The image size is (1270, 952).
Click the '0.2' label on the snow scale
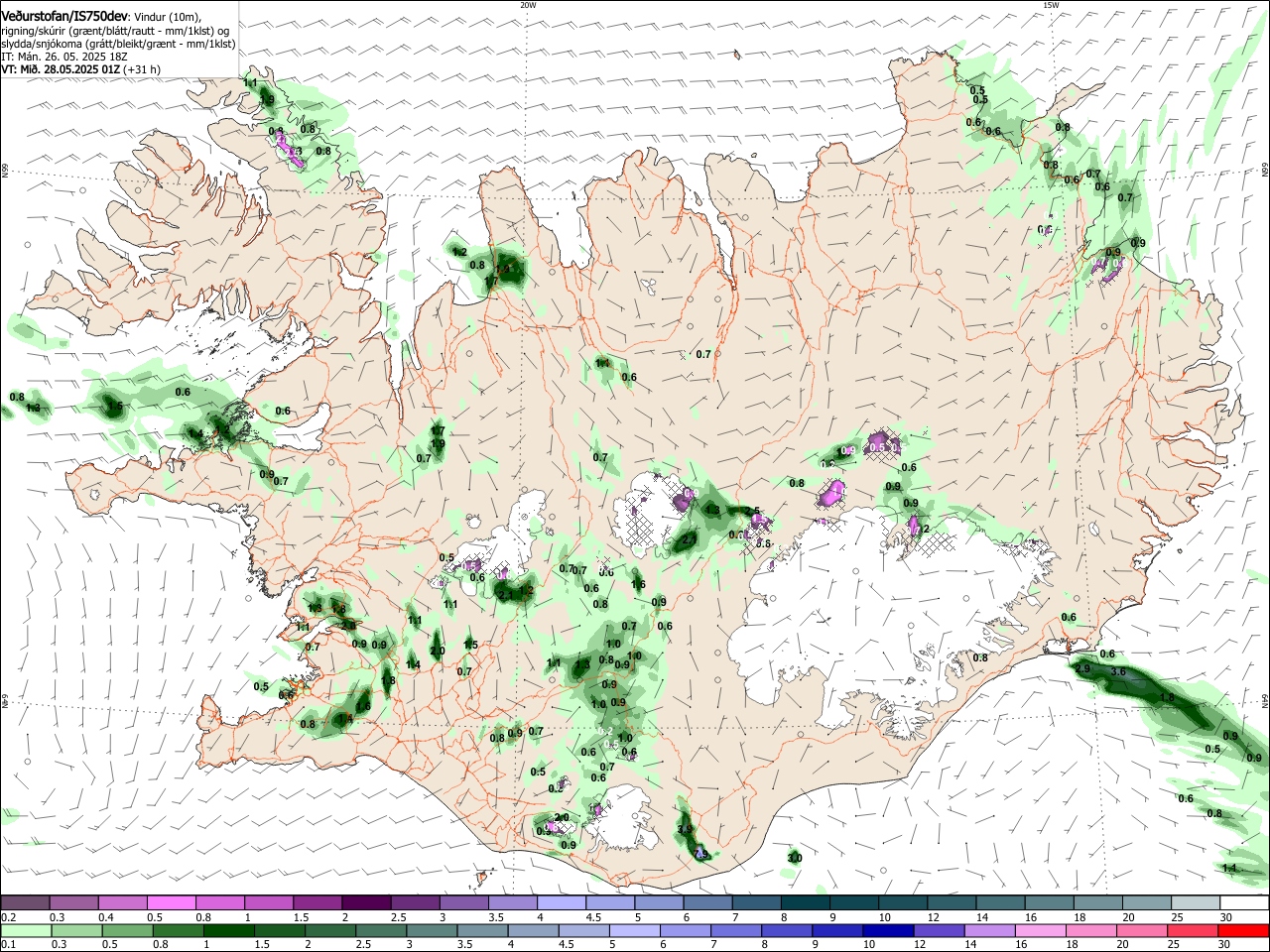point(7,917)
